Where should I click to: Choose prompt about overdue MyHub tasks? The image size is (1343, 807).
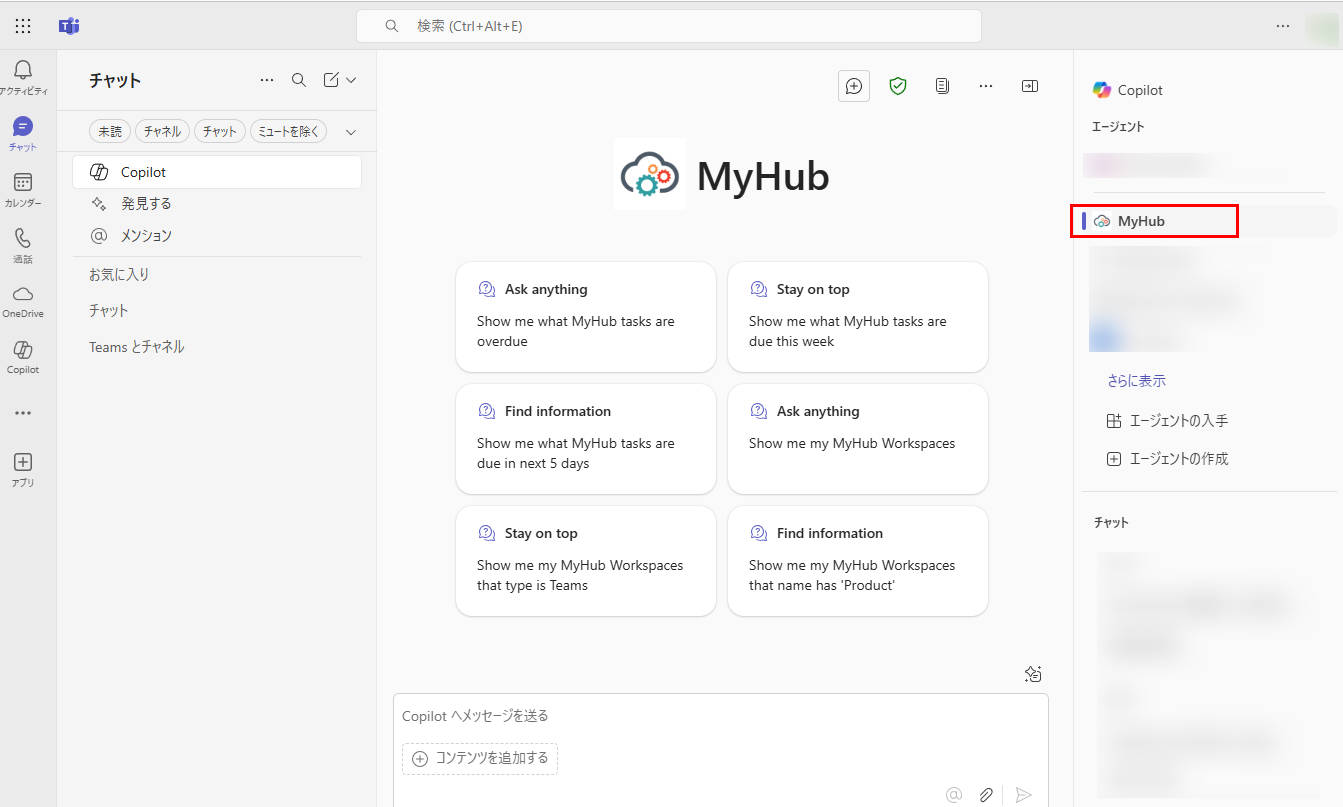click(586, 317)
